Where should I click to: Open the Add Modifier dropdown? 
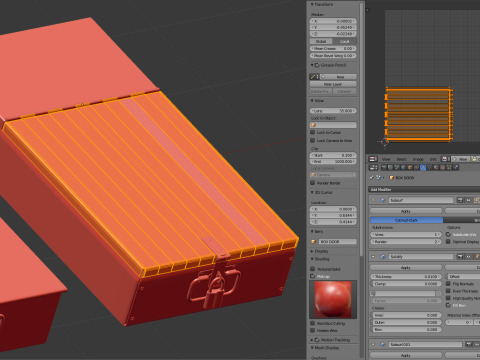pos(424,189)
